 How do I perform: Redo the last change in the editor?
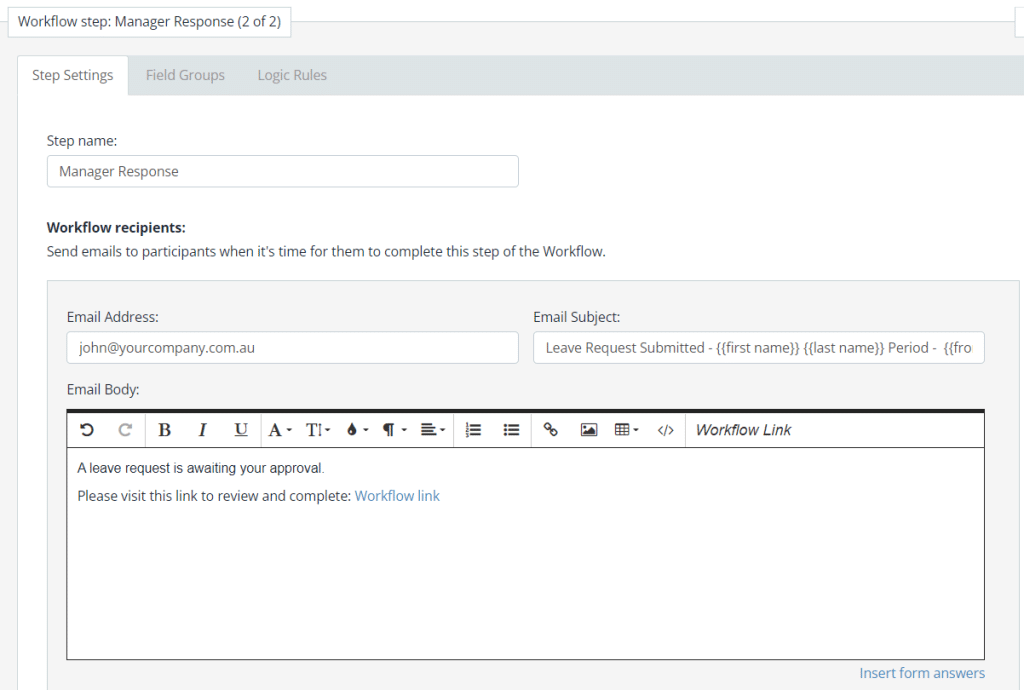(x=124, y=429)
